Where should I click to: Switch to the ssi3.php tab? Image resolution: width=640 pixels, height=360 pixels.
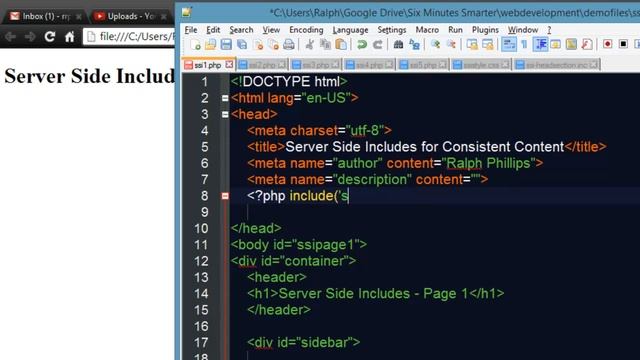tap(316, 65)
